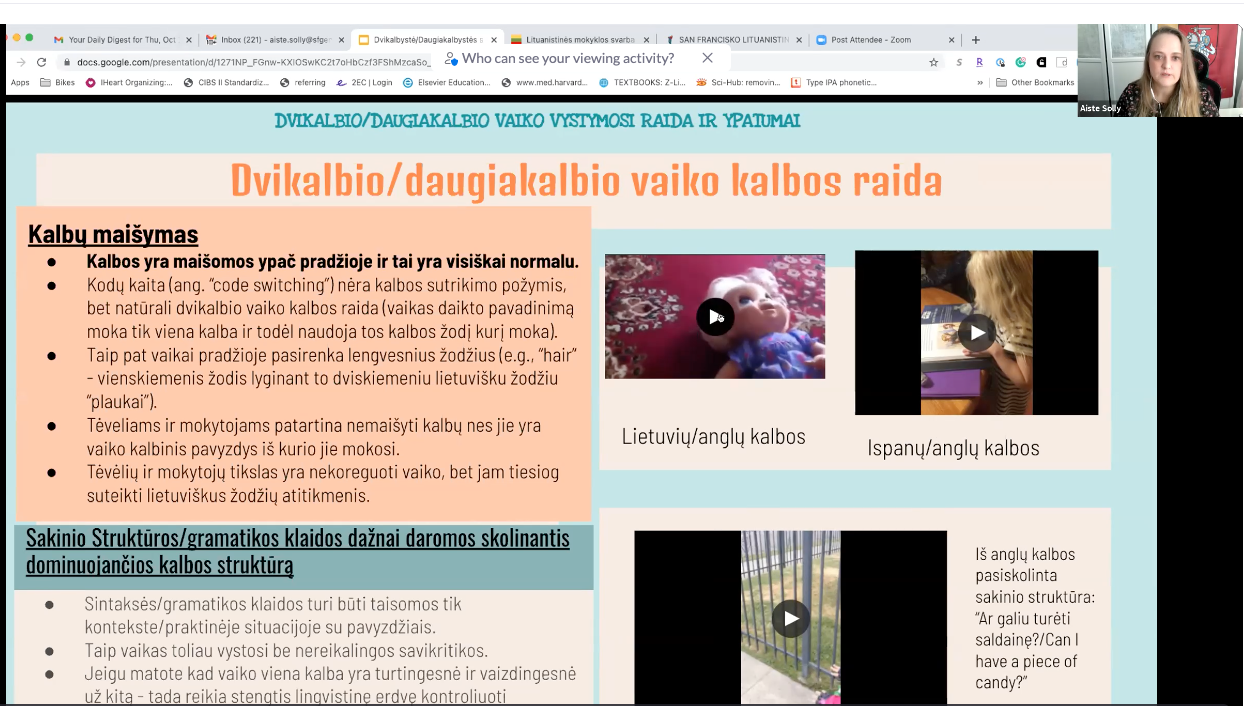This screenshot has width=1244, height=706.
Task: Open the Bikes bookmark folder
Action: [59, 82]
